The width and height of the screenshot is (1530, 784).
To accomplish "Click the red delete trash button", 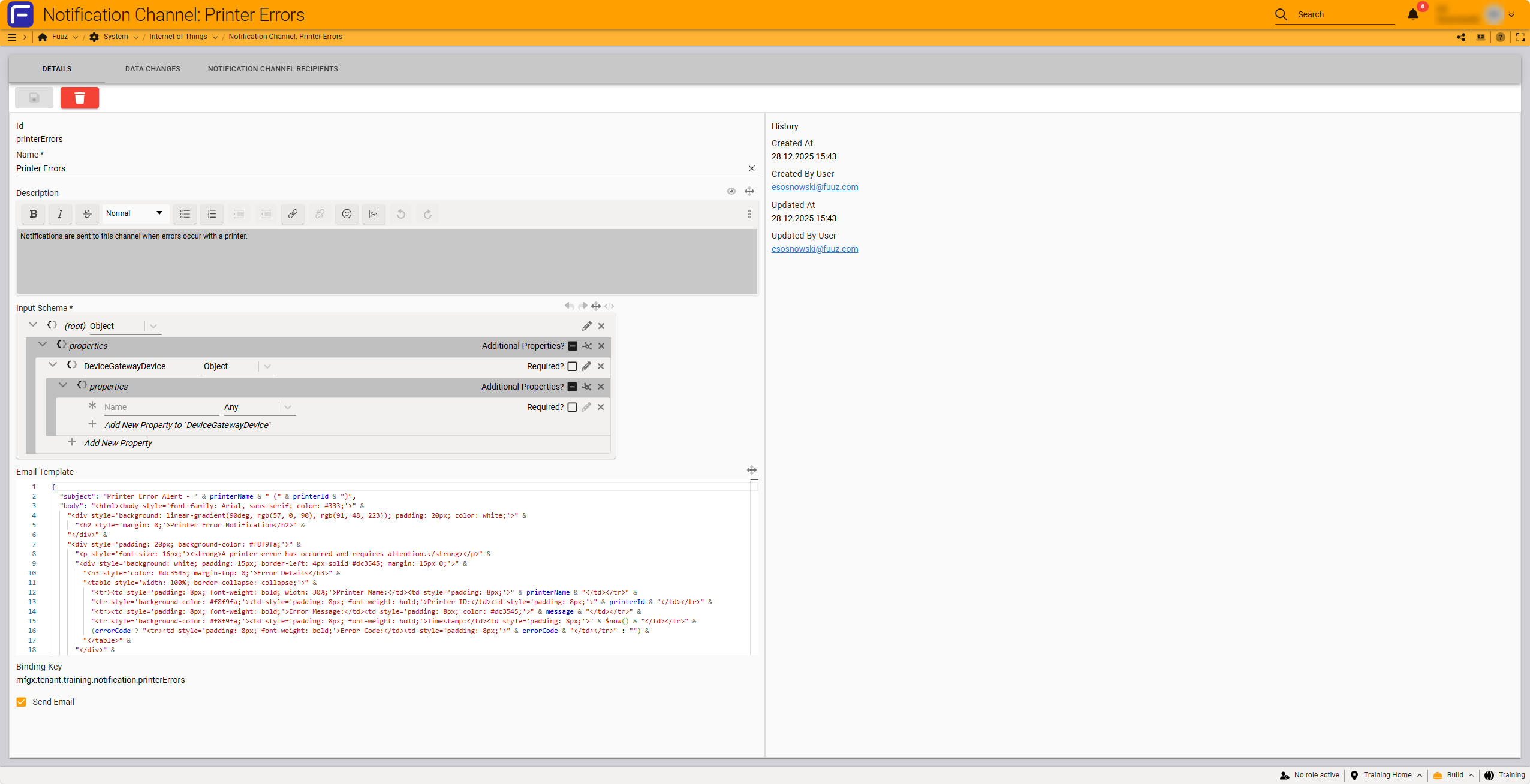I will pyautogui.click(x=79, y=98).
